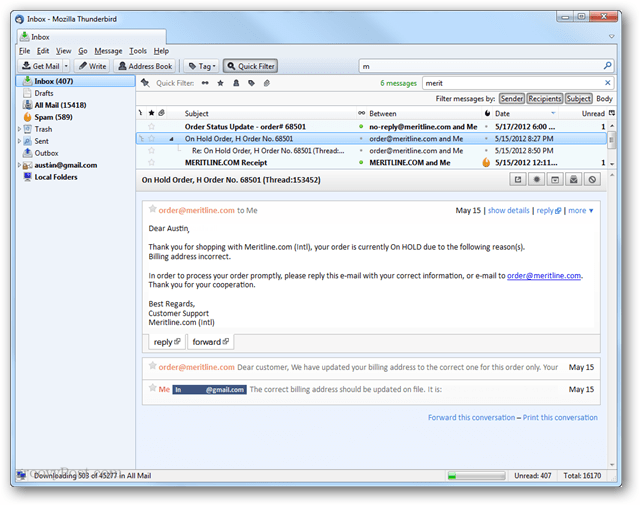Expand the austin@gmail.com account

click(19, 165)
